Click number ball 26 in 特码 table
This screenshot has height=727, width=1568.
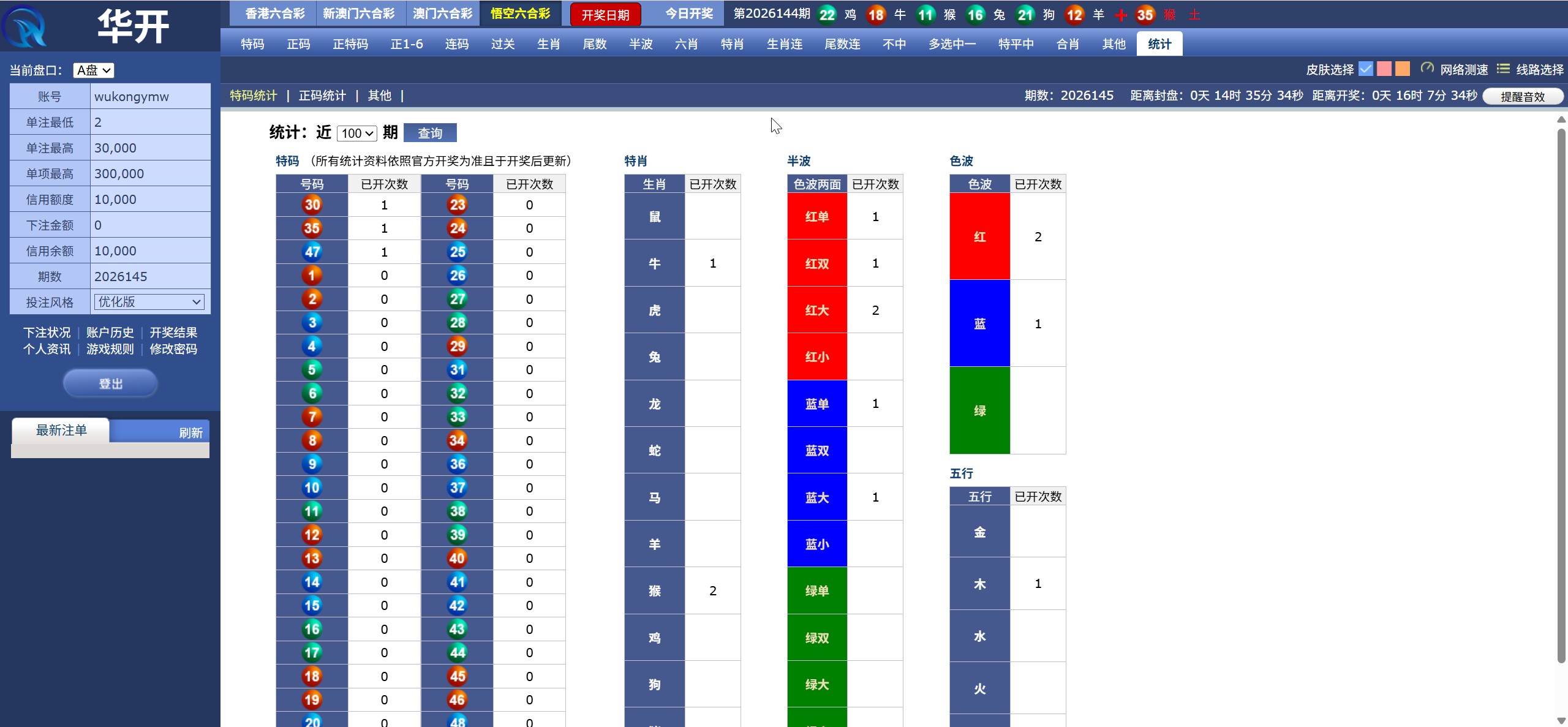457,275
